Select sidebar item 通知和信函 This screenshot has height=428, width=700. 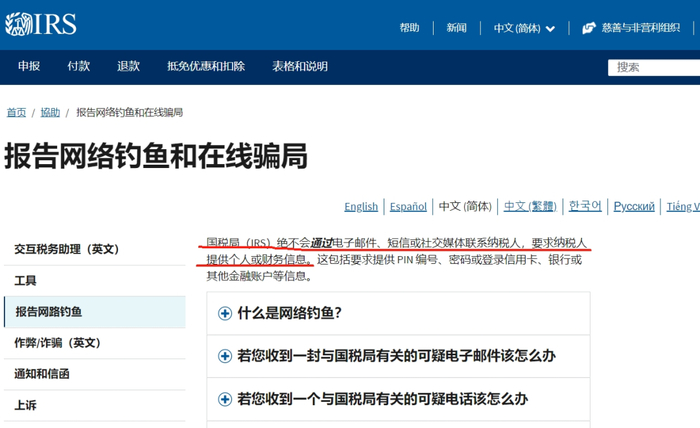pos(95,374)
